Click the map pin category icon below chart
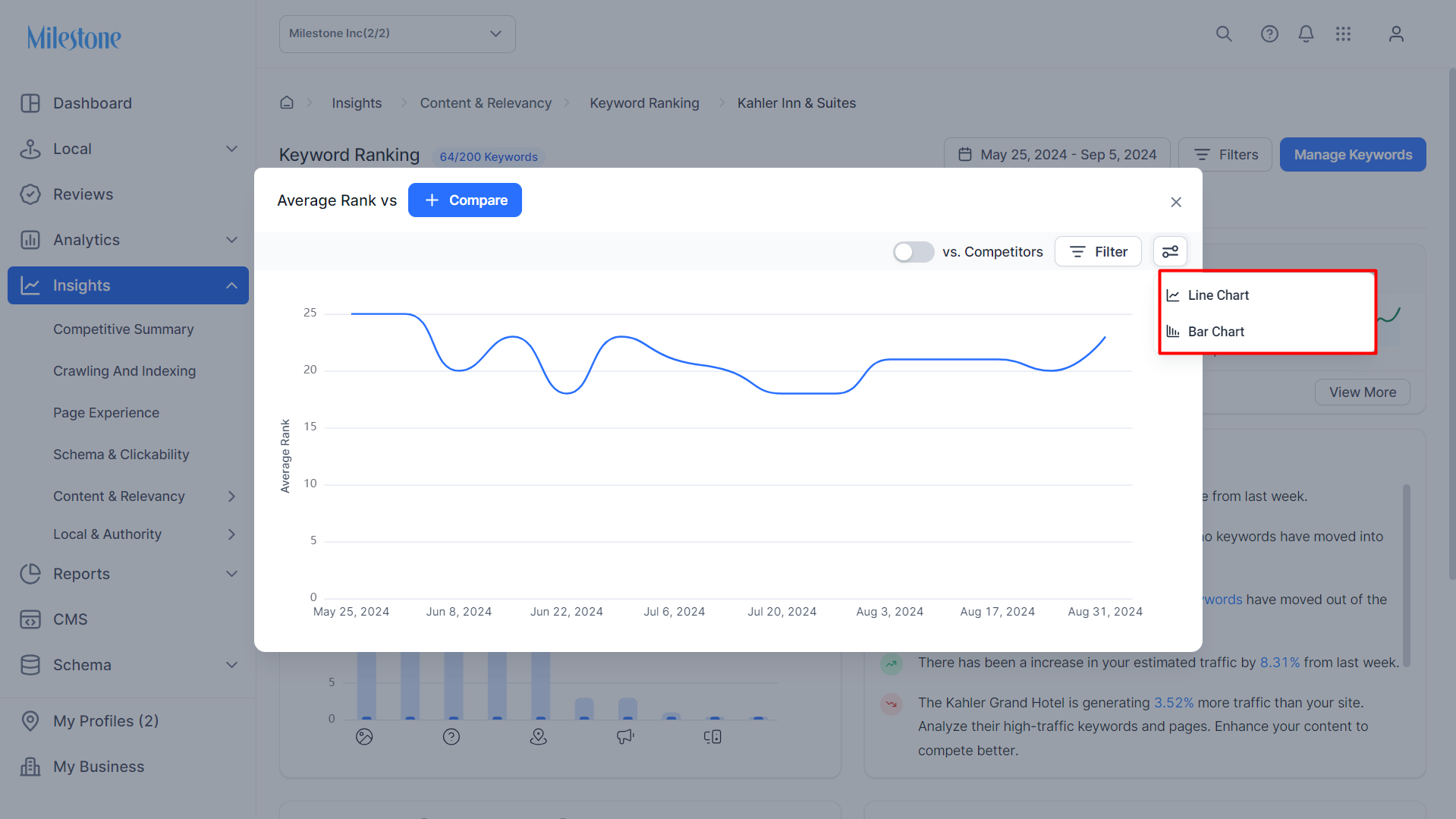 click(x=539, y=736)
